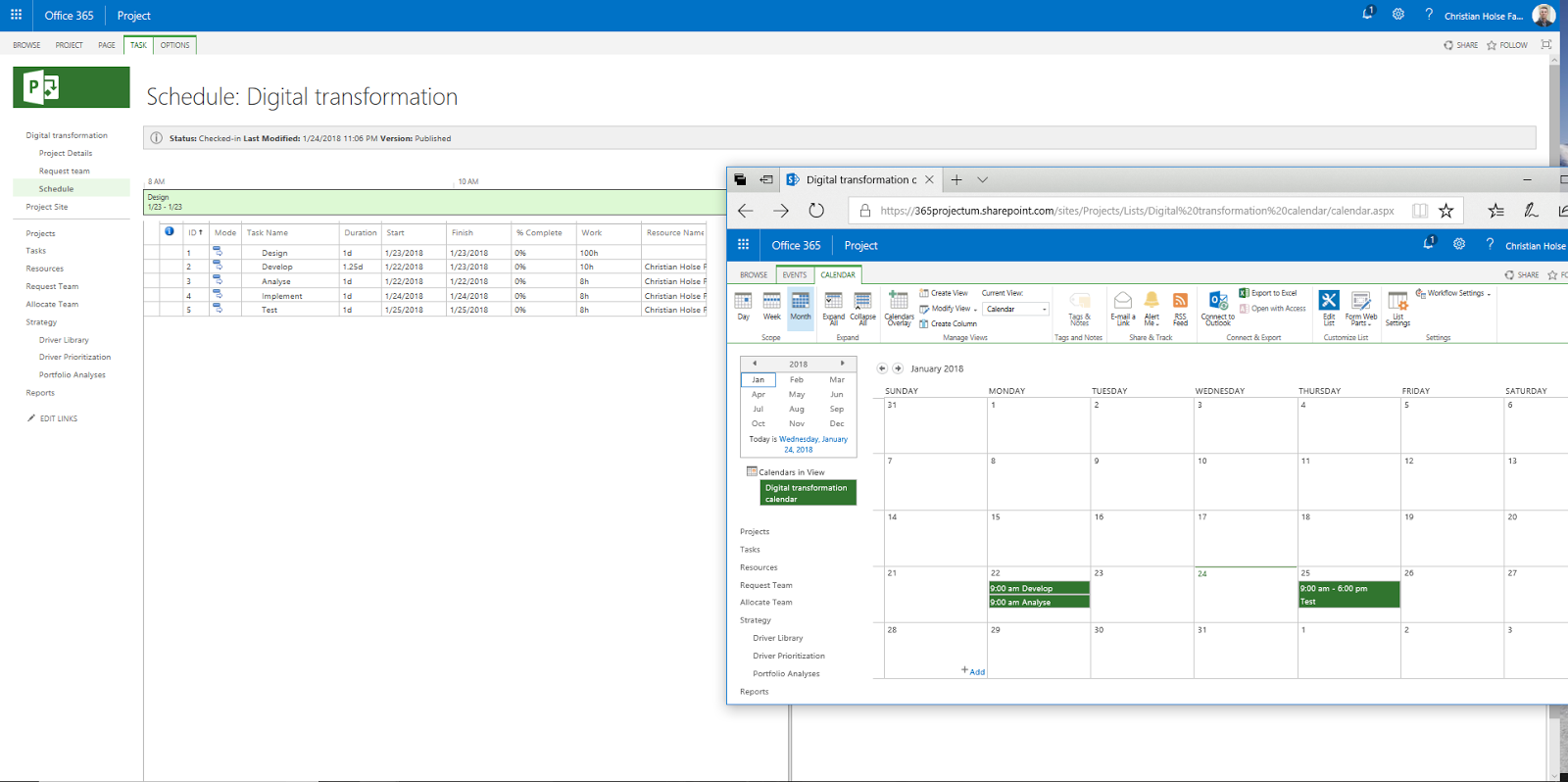
Task: Click the browser Refresh button
Action: pyautogui.click(x=816, y=211)
